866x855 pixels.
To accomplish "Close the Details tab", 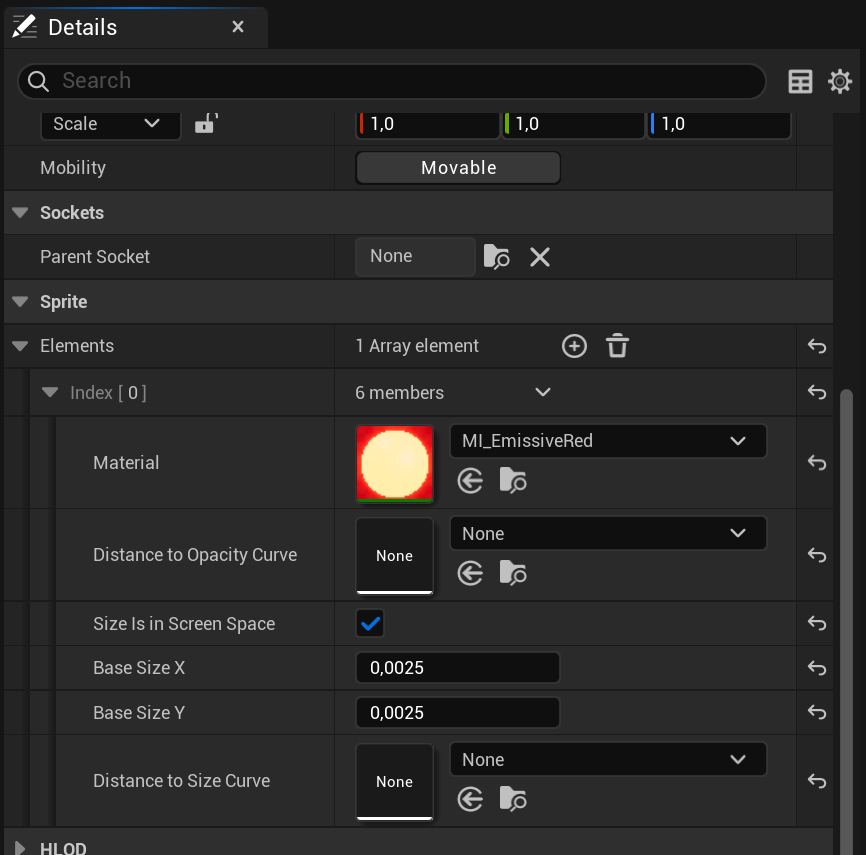I will coord(238,27).
